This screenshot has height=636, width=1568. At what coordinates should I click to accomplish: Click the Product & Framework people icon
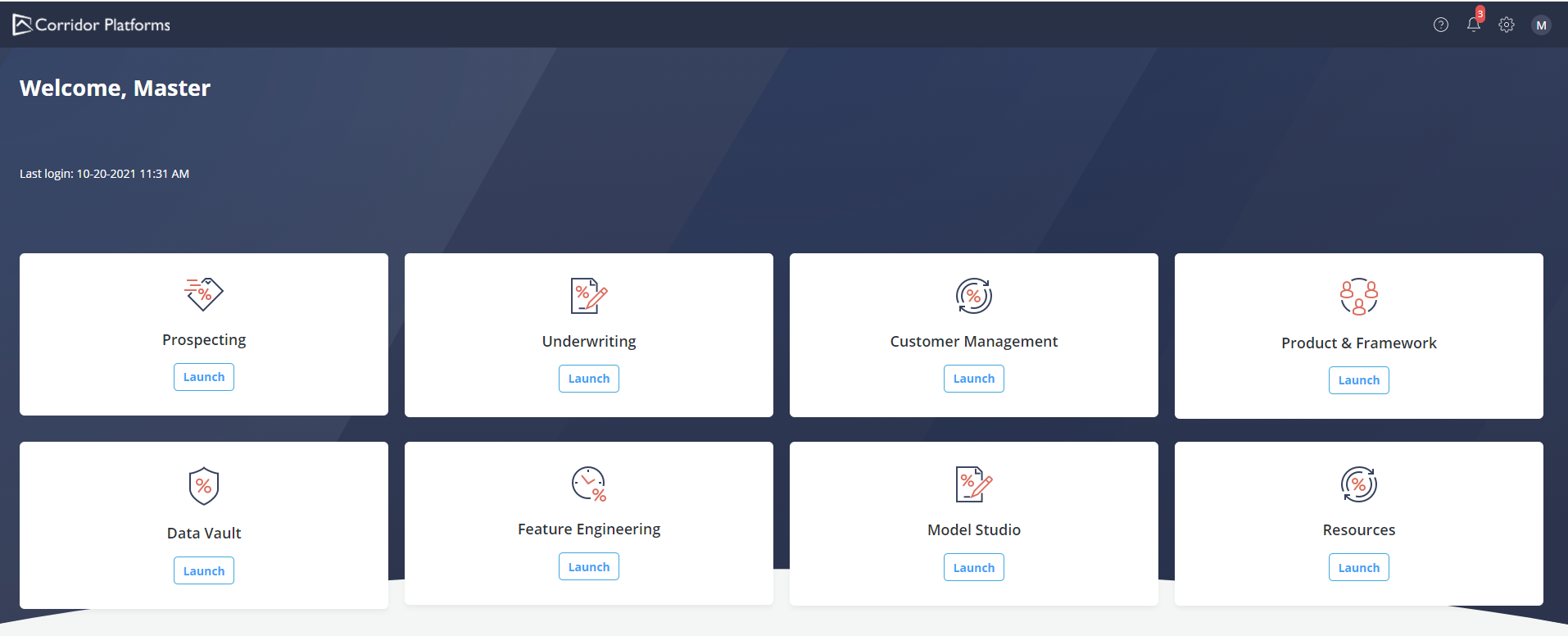(1359, 297)
